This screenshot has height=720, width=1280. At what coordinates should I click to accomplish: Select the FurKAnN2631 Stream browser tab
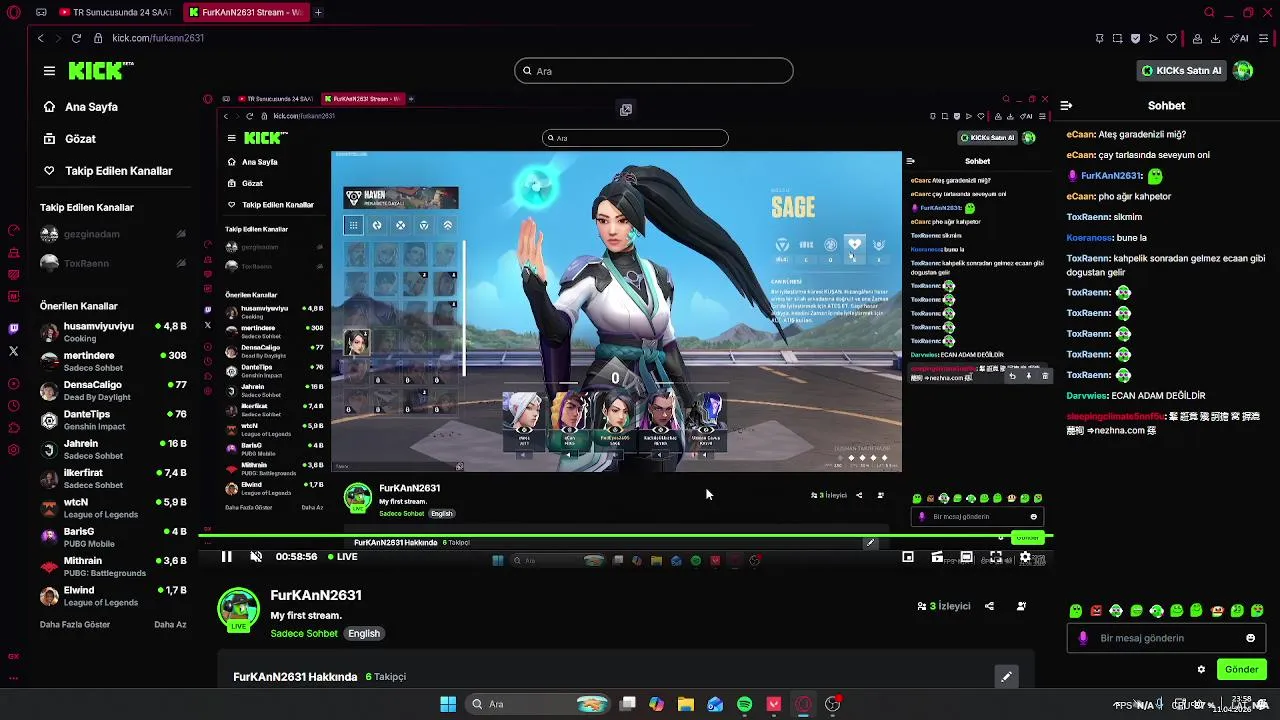click(x=245, y=13)
